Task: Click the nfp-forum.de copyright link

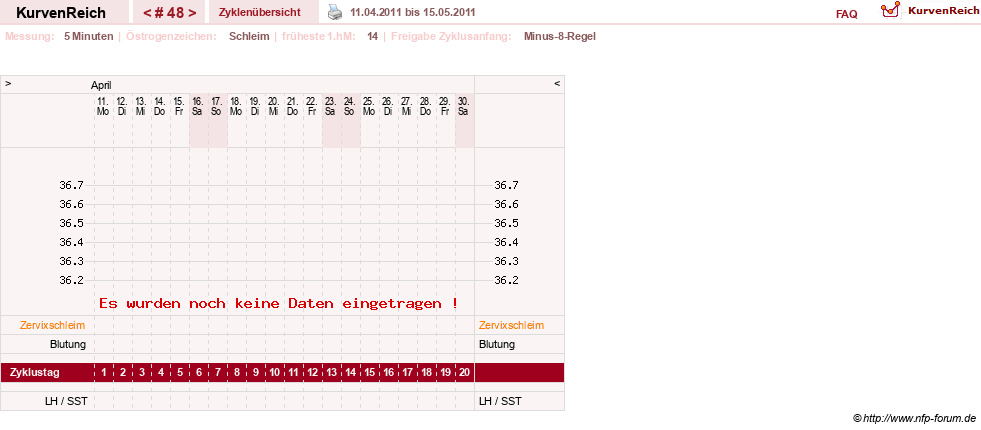Action: pyautogui.click(x=915, y=418)
